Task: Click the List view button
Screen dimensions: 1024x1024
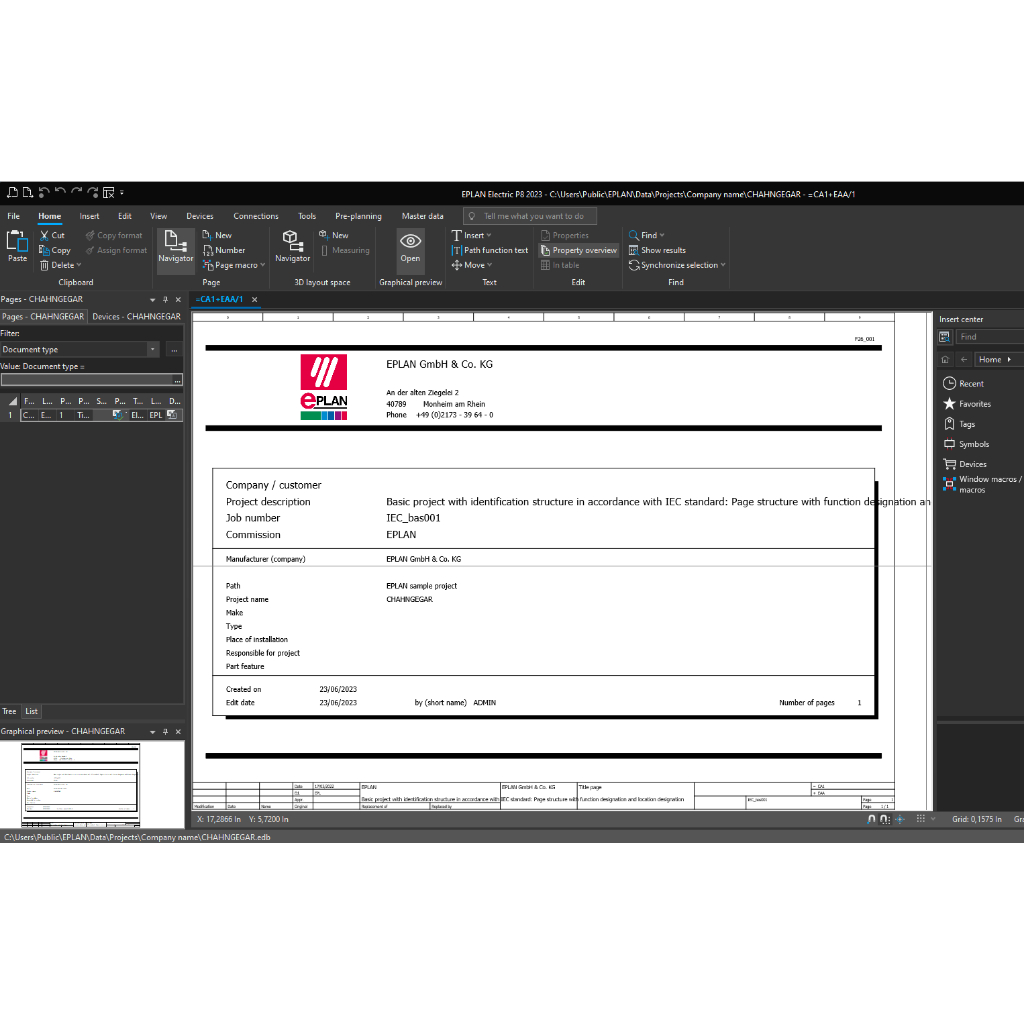Action: click(32, 711)
